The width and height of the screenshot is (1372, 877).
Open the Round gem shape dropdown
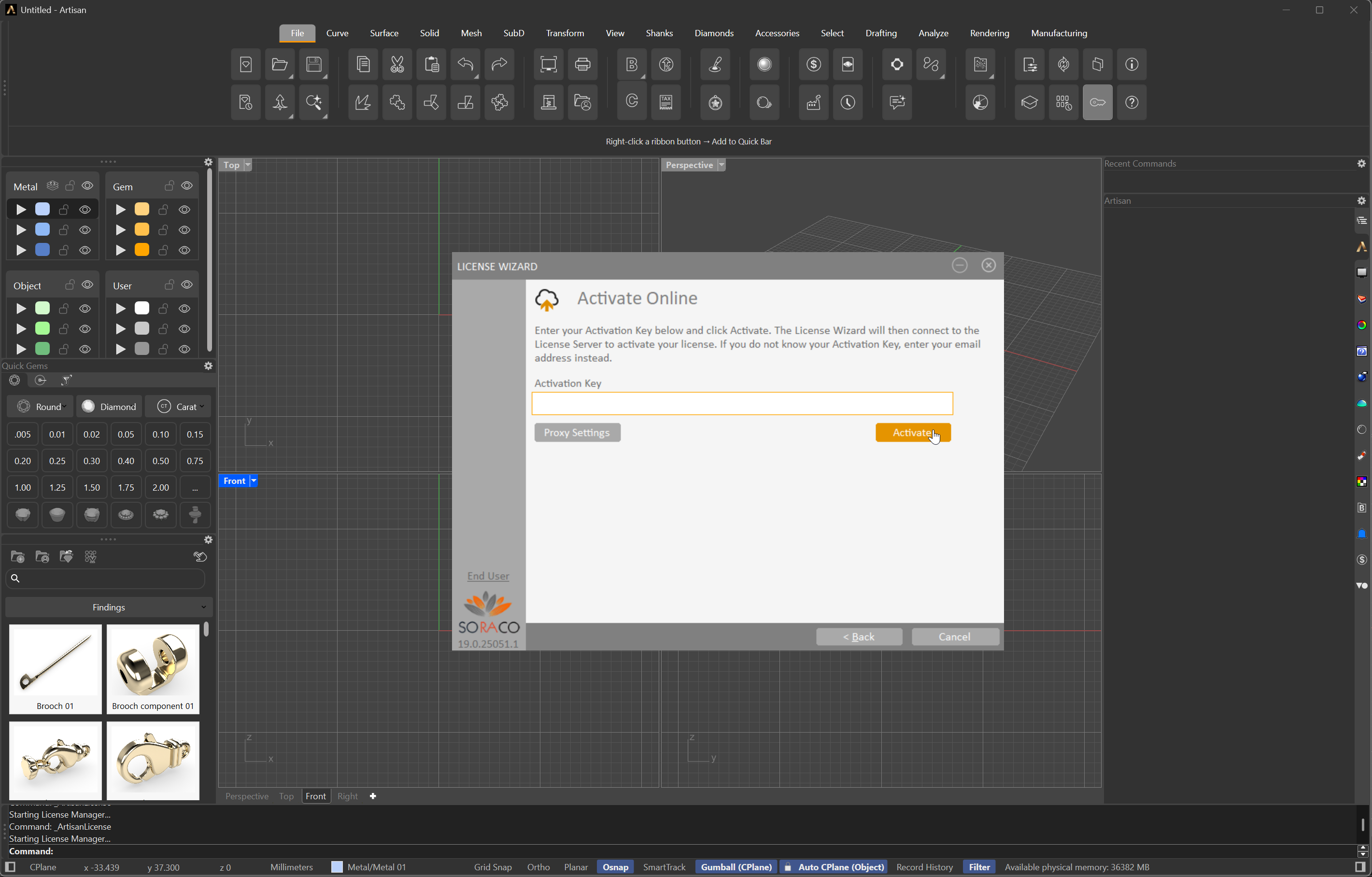41,406
